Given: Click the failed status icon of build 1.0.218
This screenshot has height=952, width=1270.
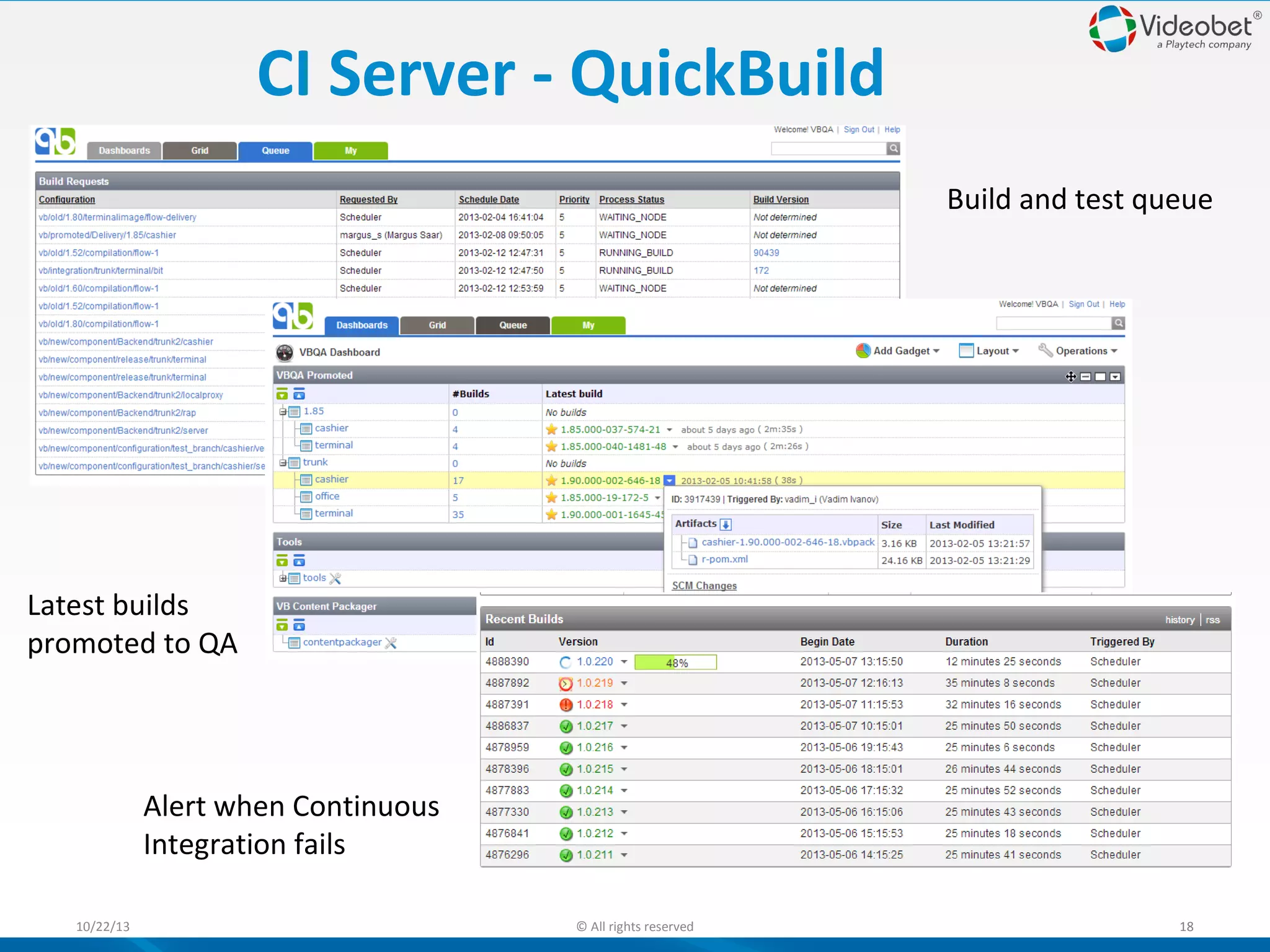Looking at the screenshot, I should pos(566,705).
